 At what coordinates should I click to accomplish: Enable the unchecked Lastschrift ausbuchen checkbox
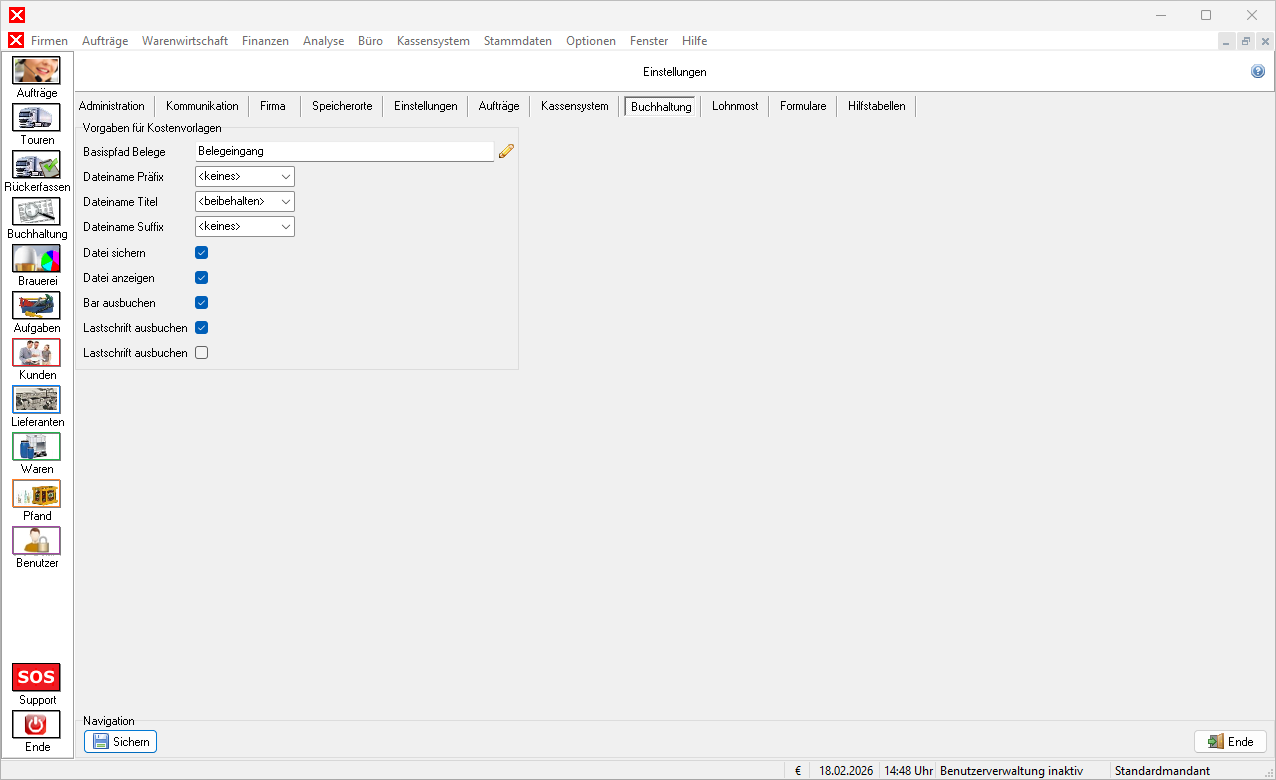201,353
